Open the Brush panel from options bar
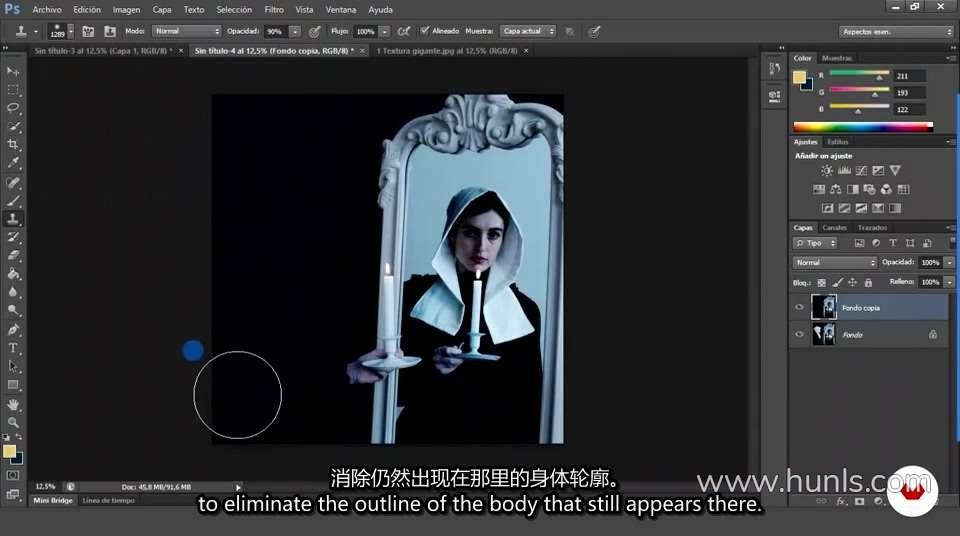 click(x=88, y=31)
